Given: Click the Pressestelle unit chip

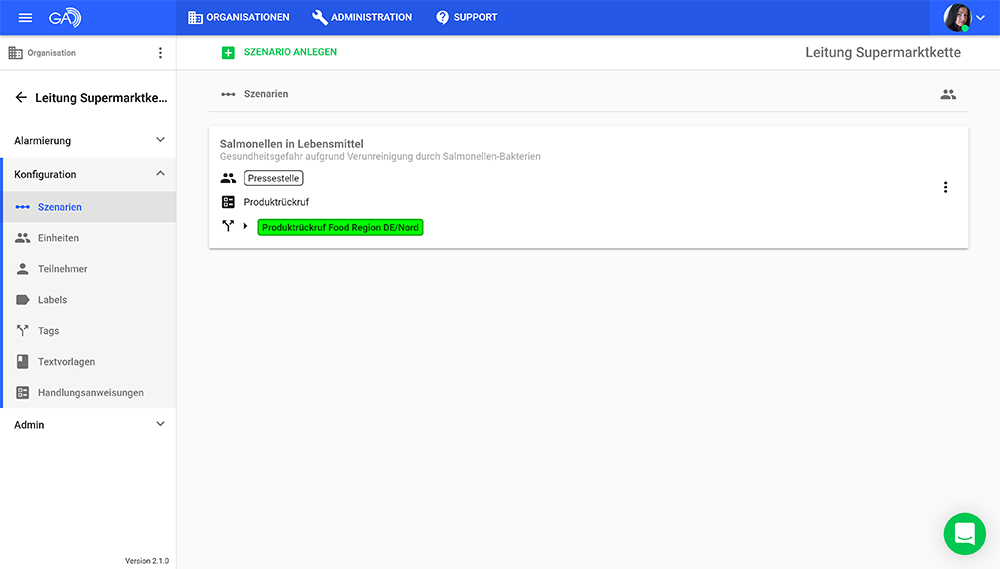Looking at the screenshot, I should click(x=273, y=178).
